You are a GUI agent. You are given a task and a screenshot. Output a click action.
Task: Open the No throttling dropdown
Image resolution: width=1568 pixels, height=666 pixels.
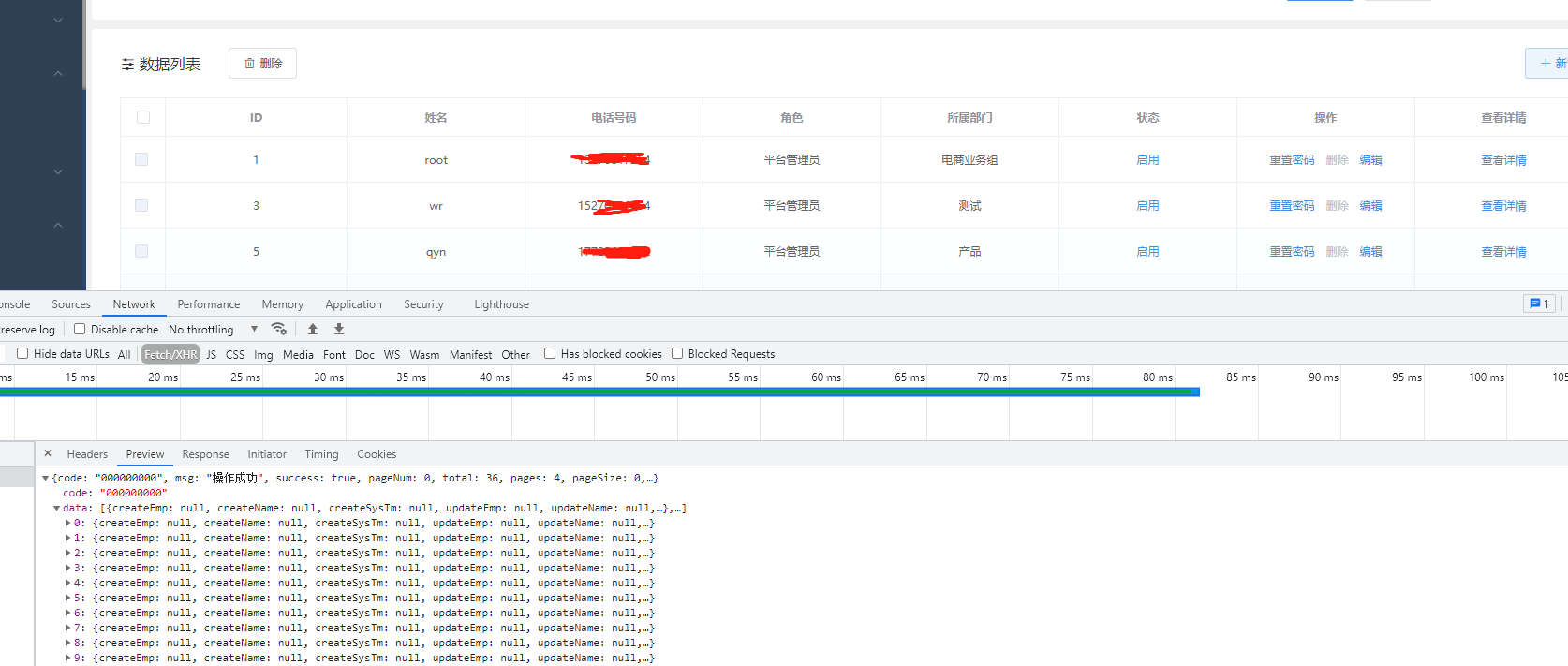tap(213, 330)
